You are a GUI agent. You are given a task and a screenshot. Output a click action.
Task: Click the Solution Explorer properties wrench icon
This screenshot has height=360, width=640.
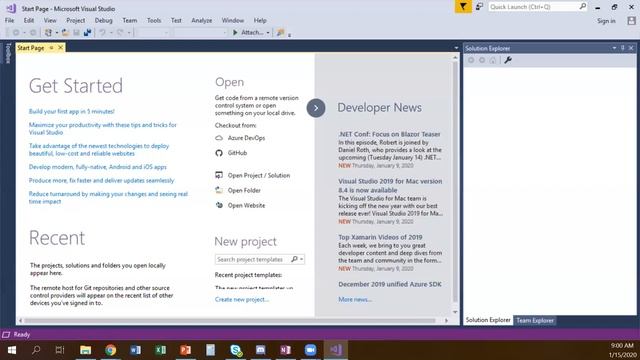[508, 60]
